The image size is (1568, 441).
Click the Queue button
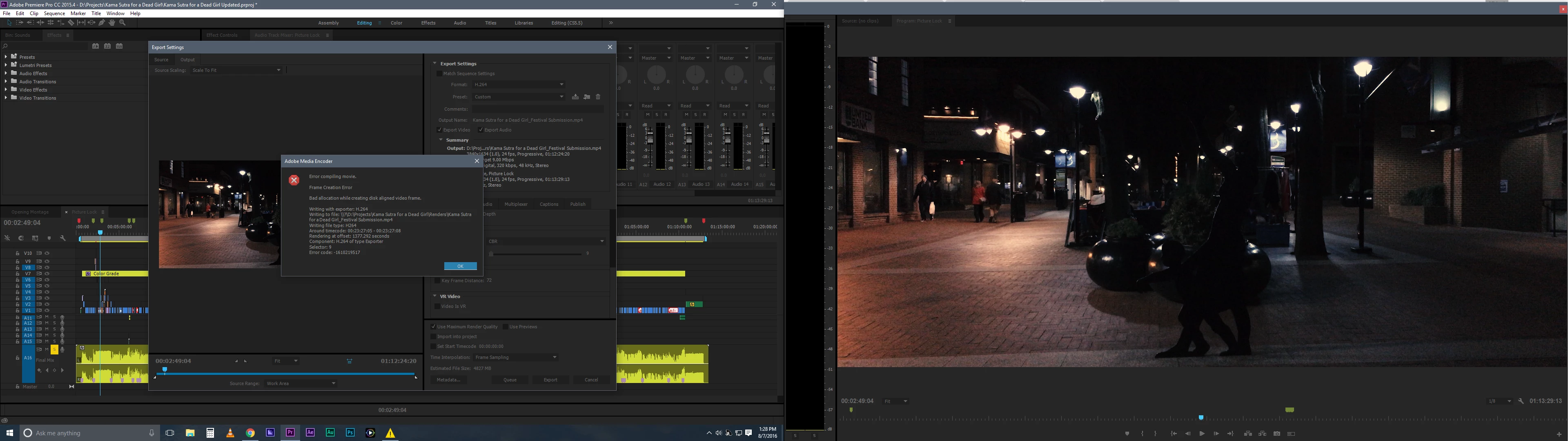(x=510, y=379)
